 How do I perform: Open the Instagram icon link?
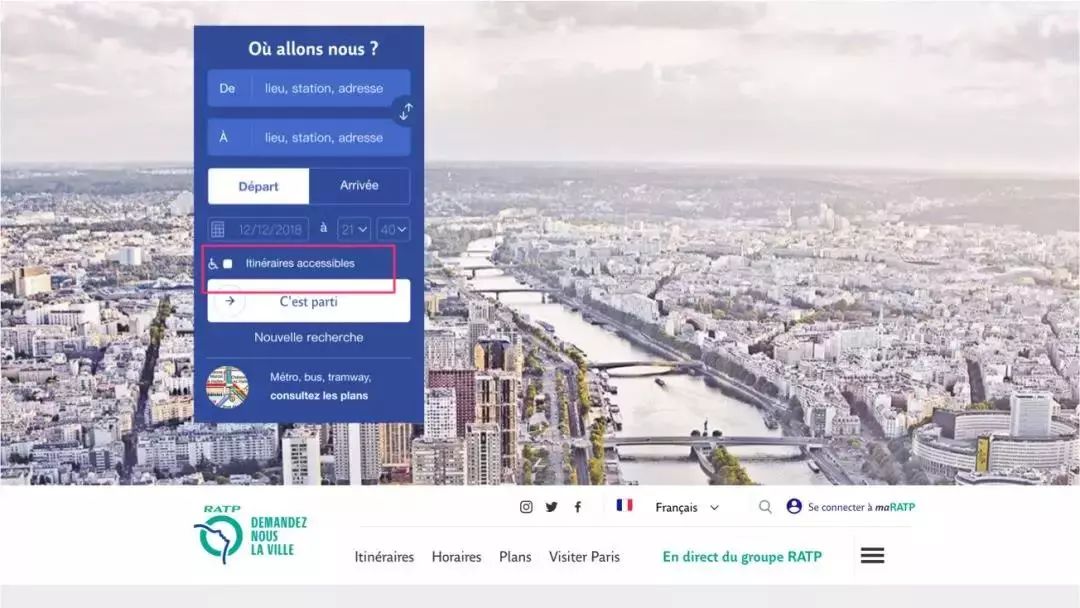526,507
